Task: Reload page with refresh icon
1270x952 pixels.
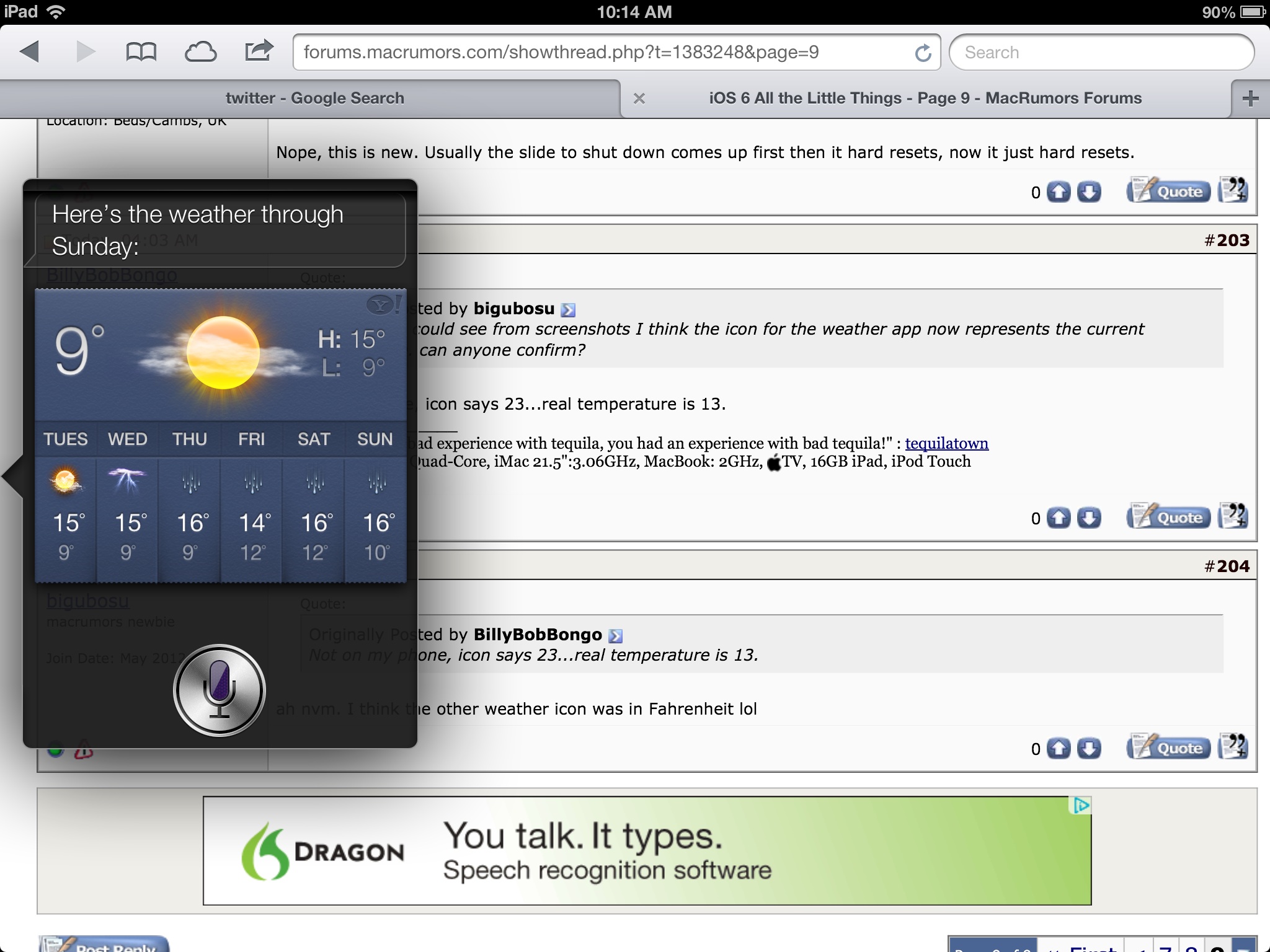Action: pyautogui.click(x=923, y=53)
